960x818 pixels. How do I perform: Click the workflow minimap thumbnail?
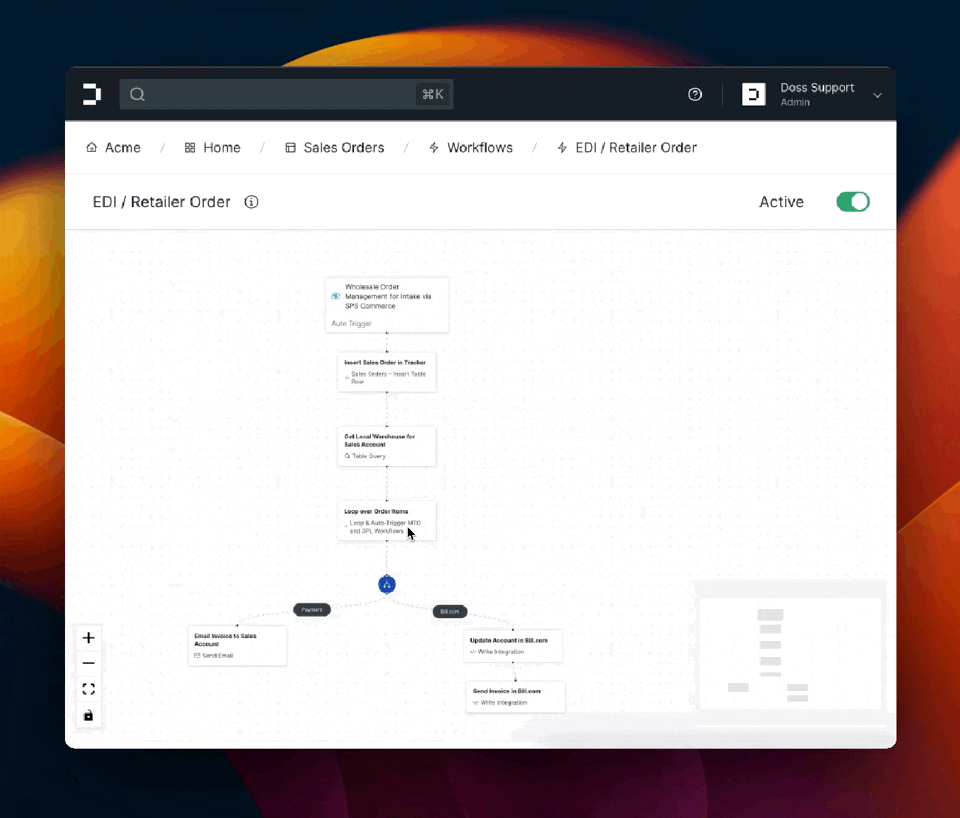coord(789,651)
